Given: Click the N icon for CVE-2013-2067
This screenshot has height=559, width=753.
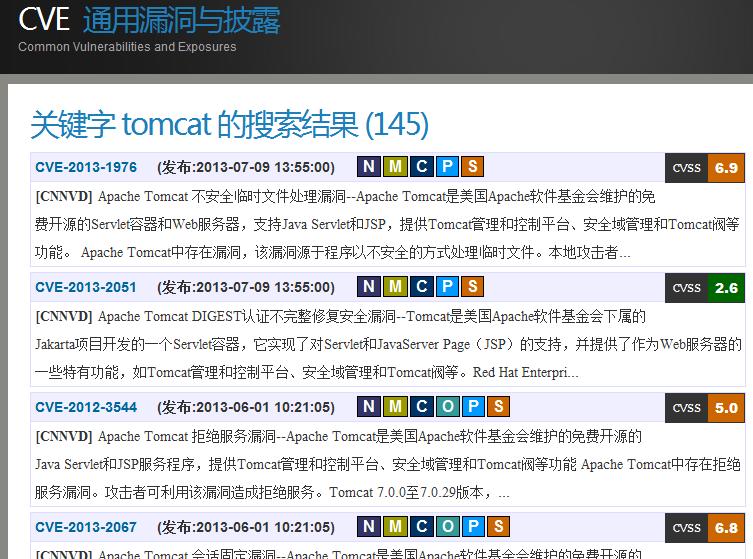Looking at the screenshot, I should pyautogui.click(x=369, y=527).
